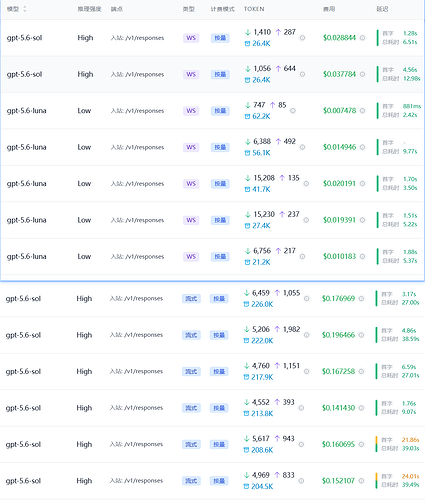Click the cached token value 213.8K
The image size is (425, 500).
point(262,414)
